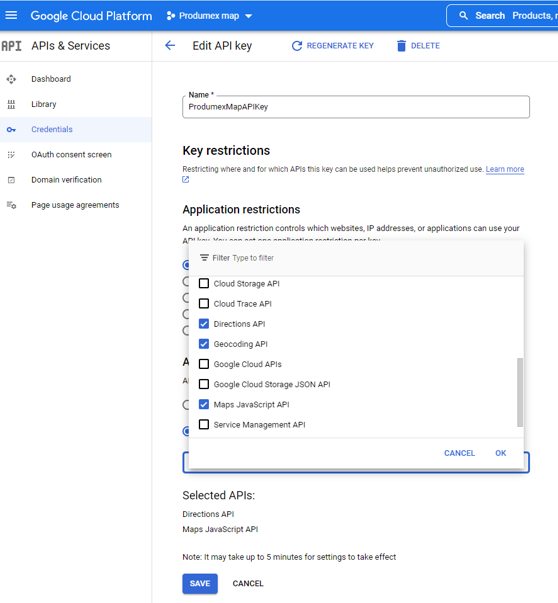Click CANCEL next to the SAVE button

248,583
